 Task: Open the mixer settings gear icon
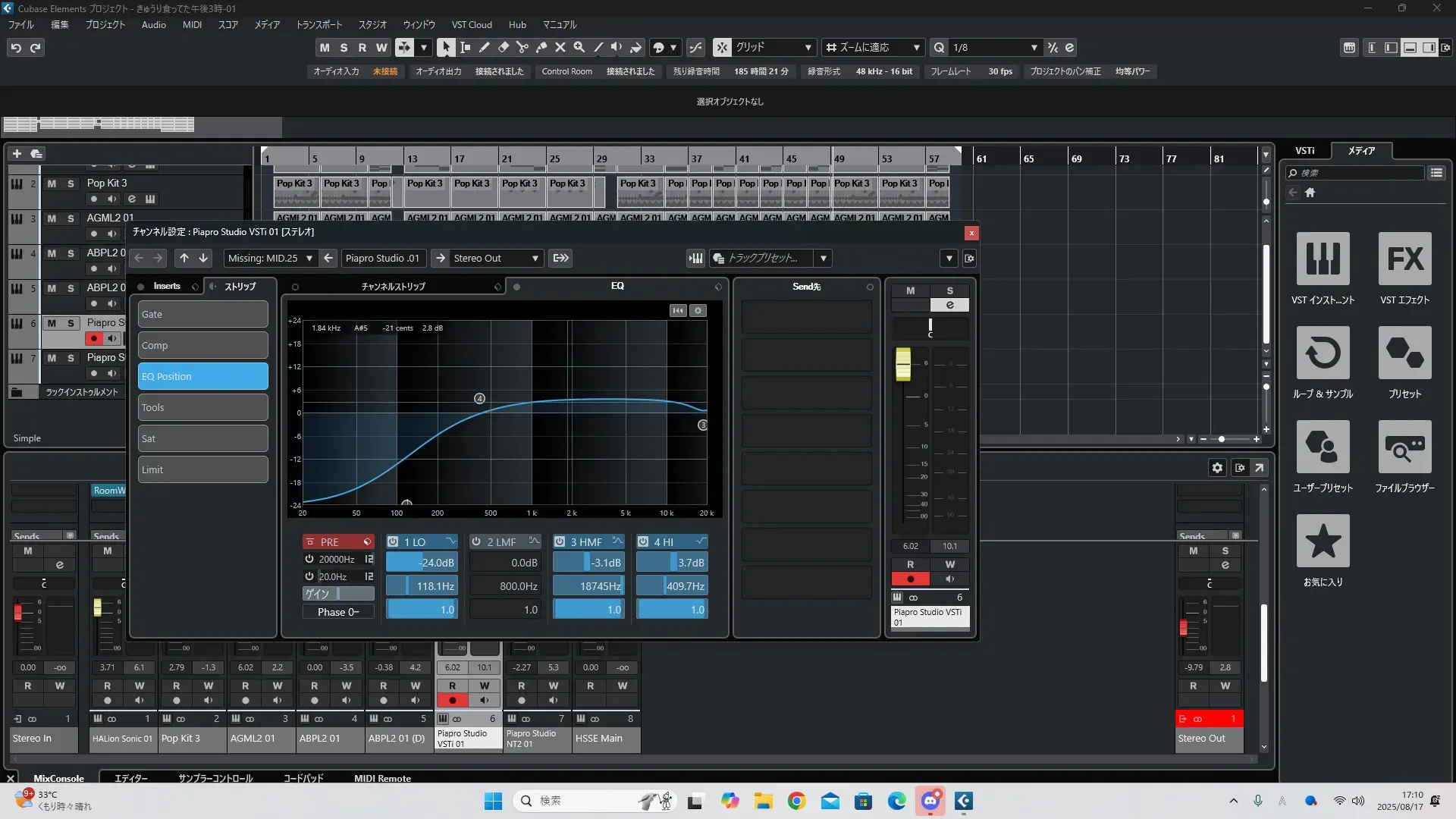(x=1217, y=468)
